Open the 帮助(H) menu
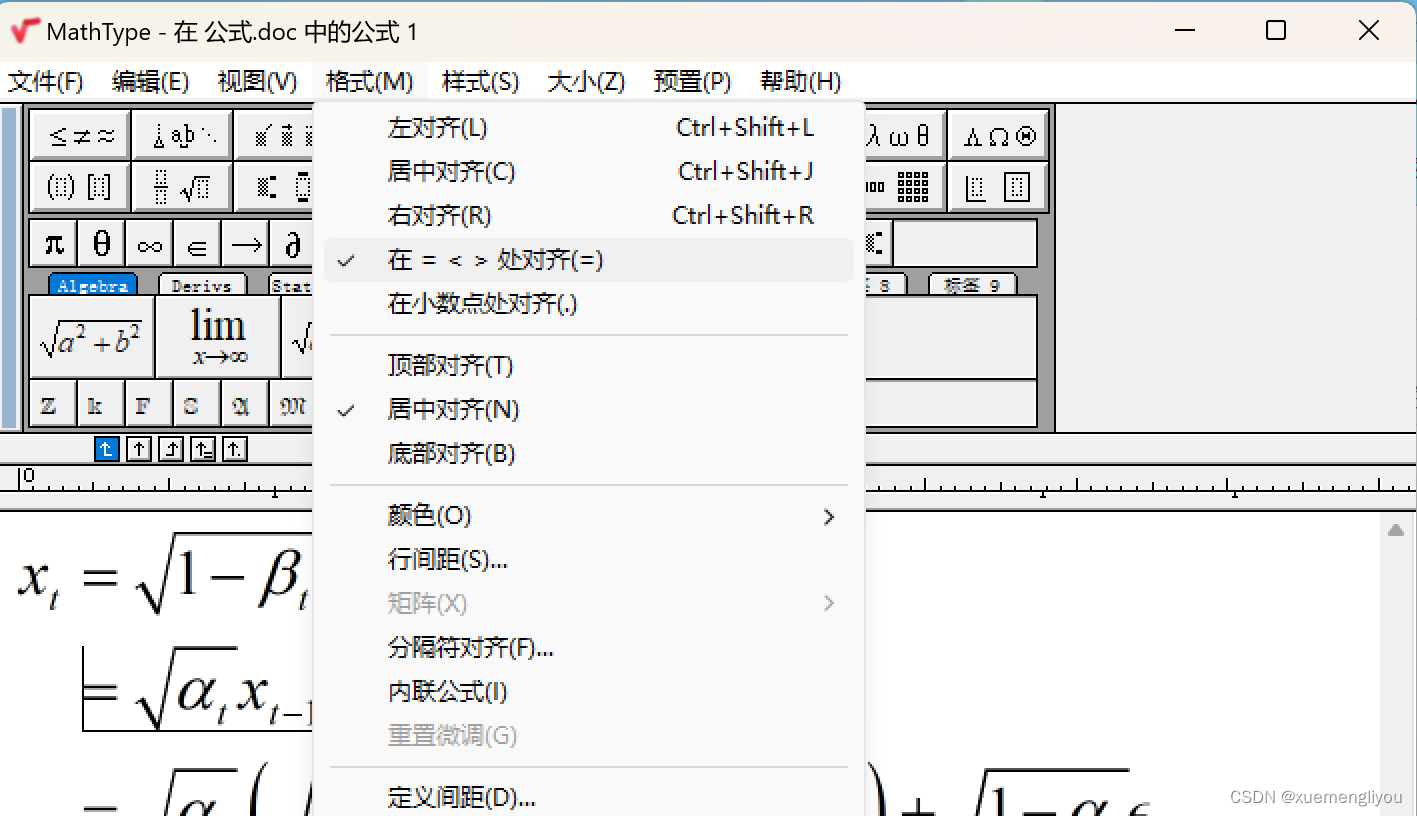The width and height of the screenshot is (1417, 816). tap(801, 82)
